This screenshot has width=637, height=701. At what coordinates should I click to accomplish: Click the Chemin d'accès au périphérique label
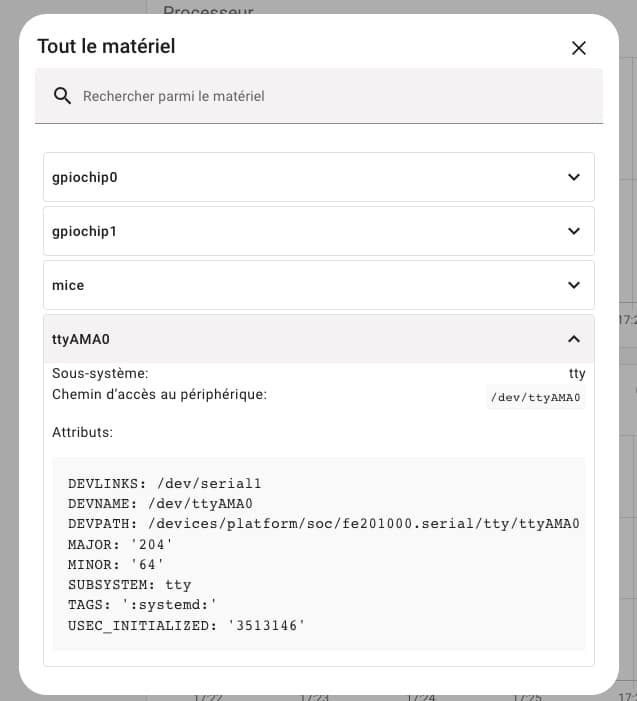pos(159,394)
